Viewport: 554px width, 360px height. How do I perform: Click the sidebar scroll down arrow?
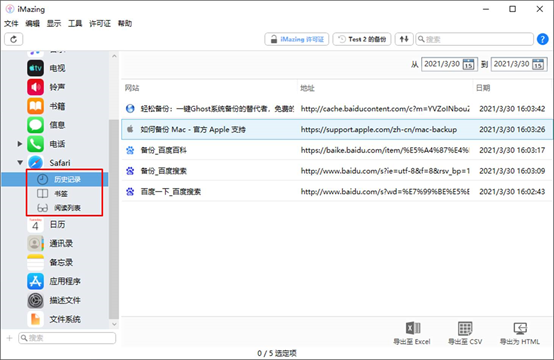coord(114,324)
